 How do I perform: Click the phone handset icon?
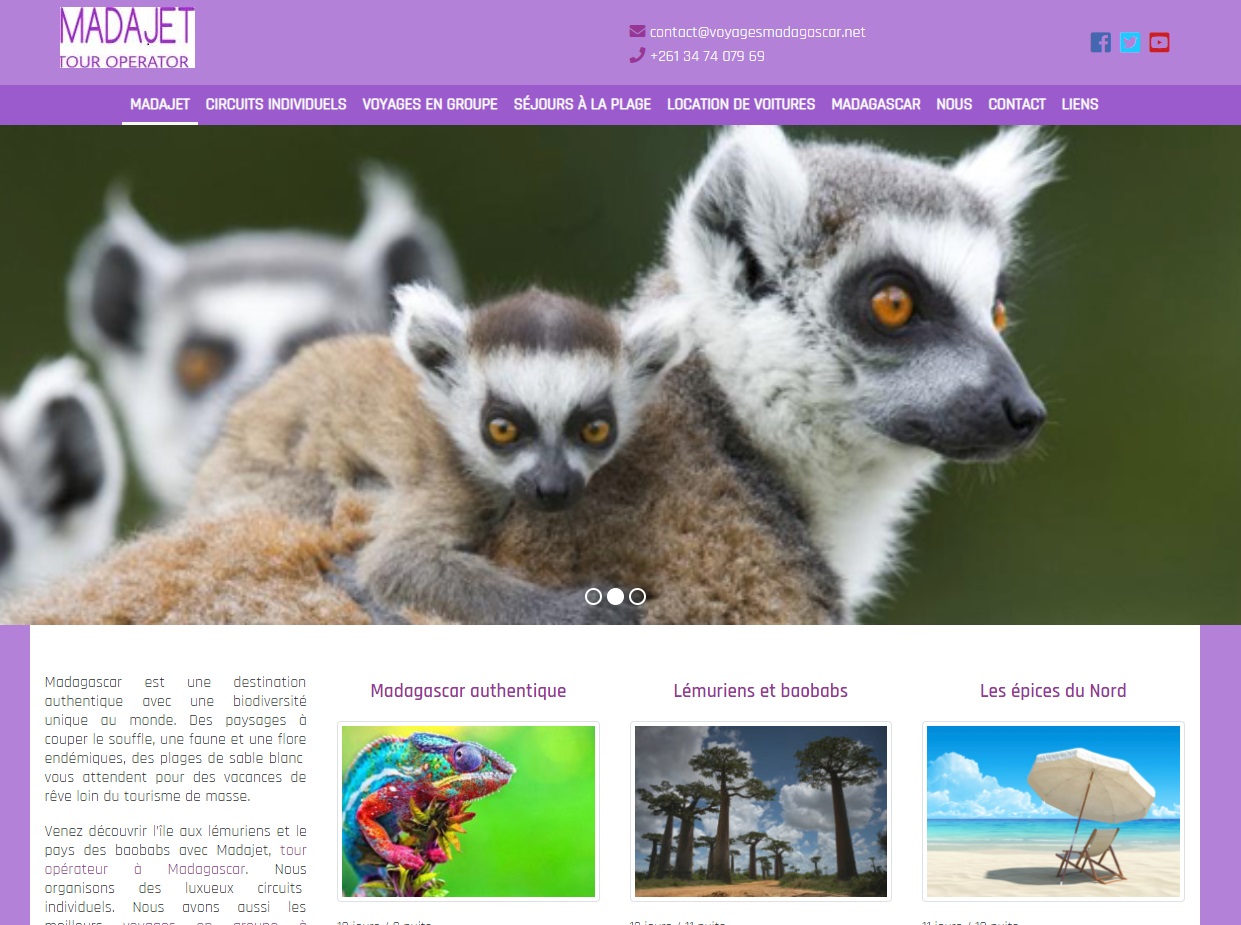coord(637,56)
